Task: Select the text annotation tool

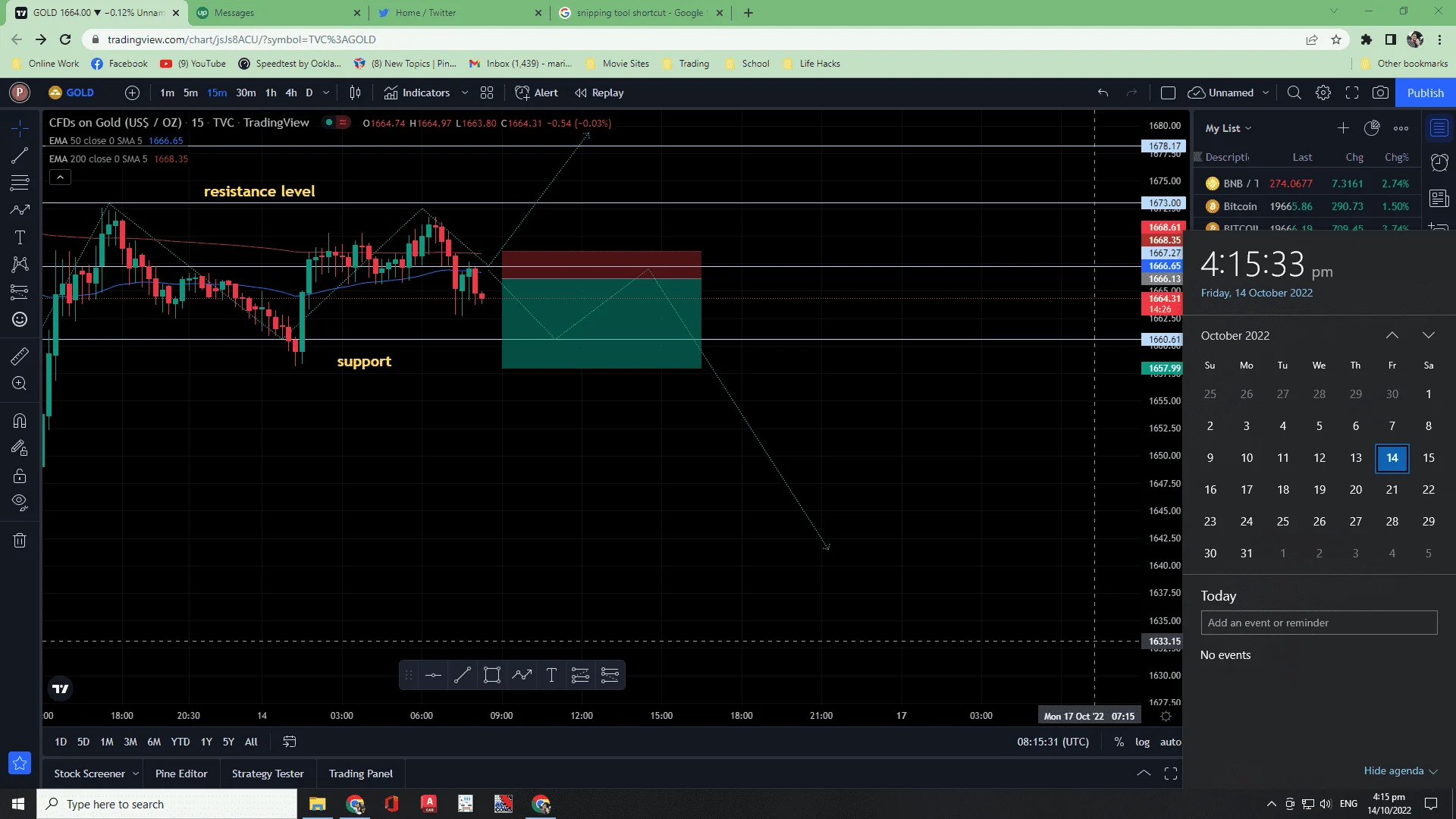Action: tap(20, 237)
